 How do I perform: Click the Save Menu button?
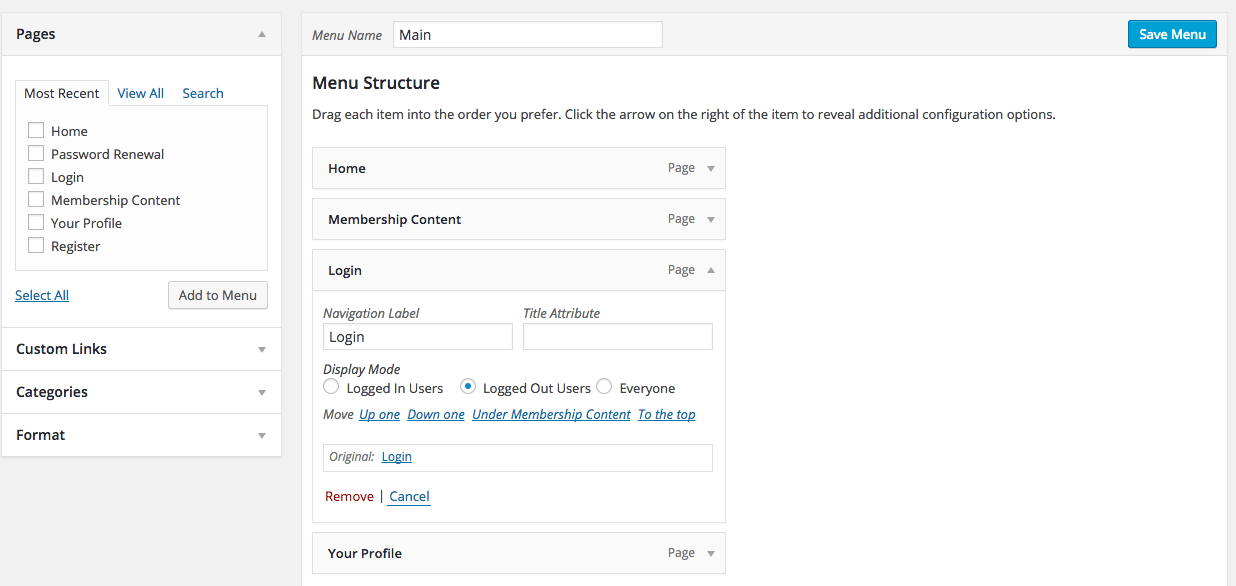(1172, 34)
